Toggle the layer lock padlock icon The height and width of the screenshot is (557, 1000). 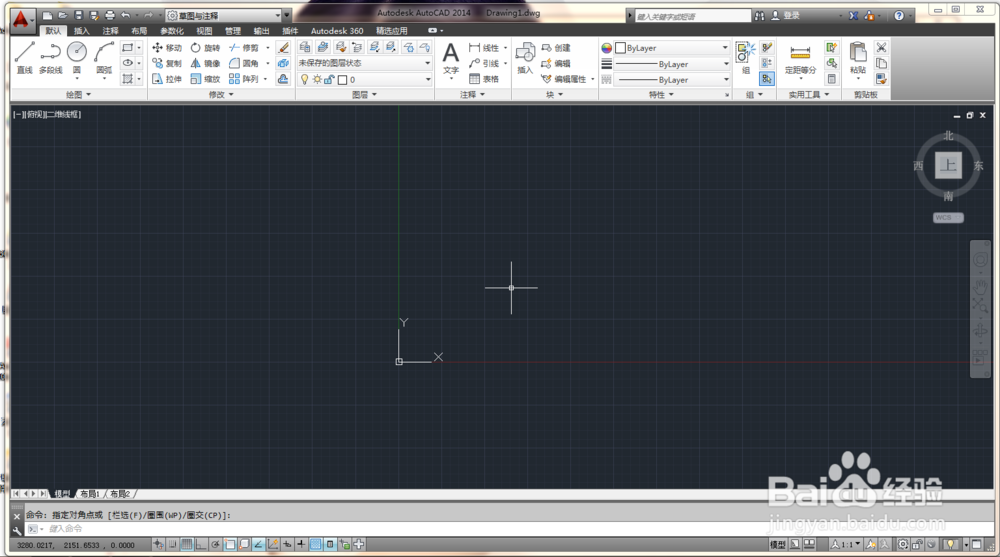(329, 79)
